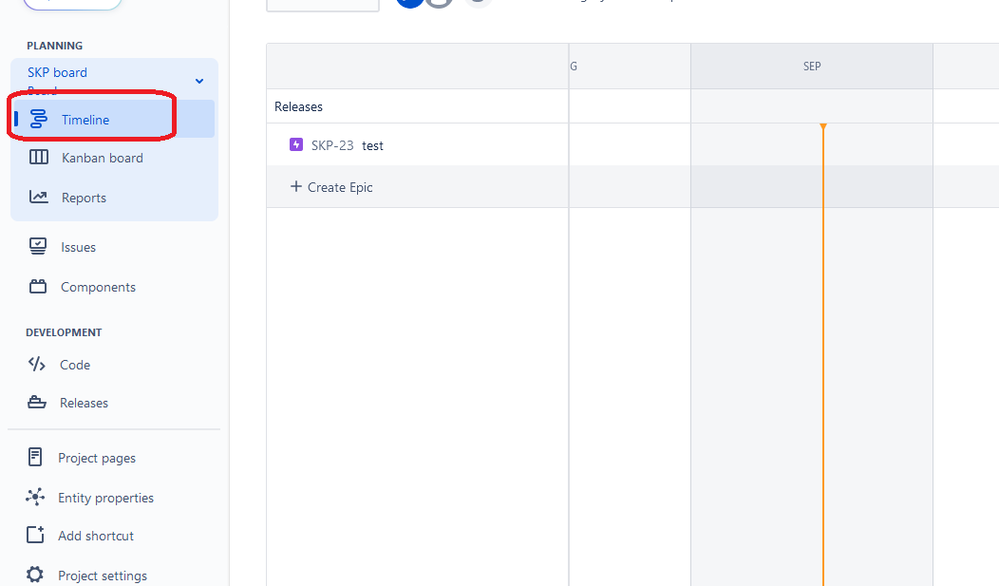Viewport: 999px width, 586px height.
Task: Click the PLANNING section heading
Action: [55, 46]
